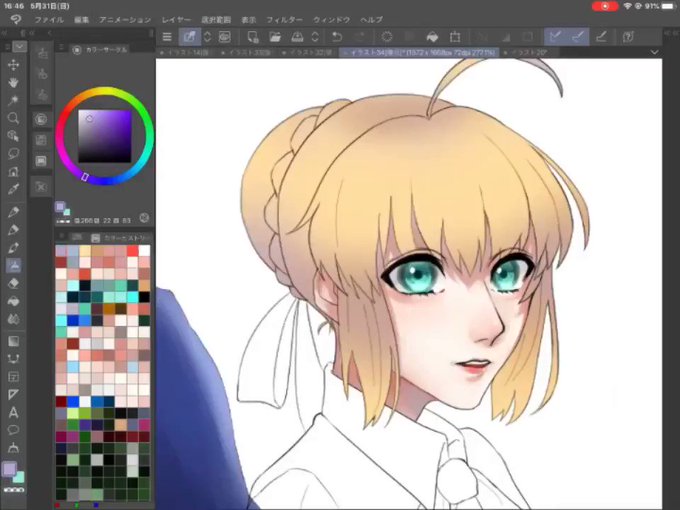
Task: Select sub teal color chip under color wheel
Action: (x=66, y=212)
